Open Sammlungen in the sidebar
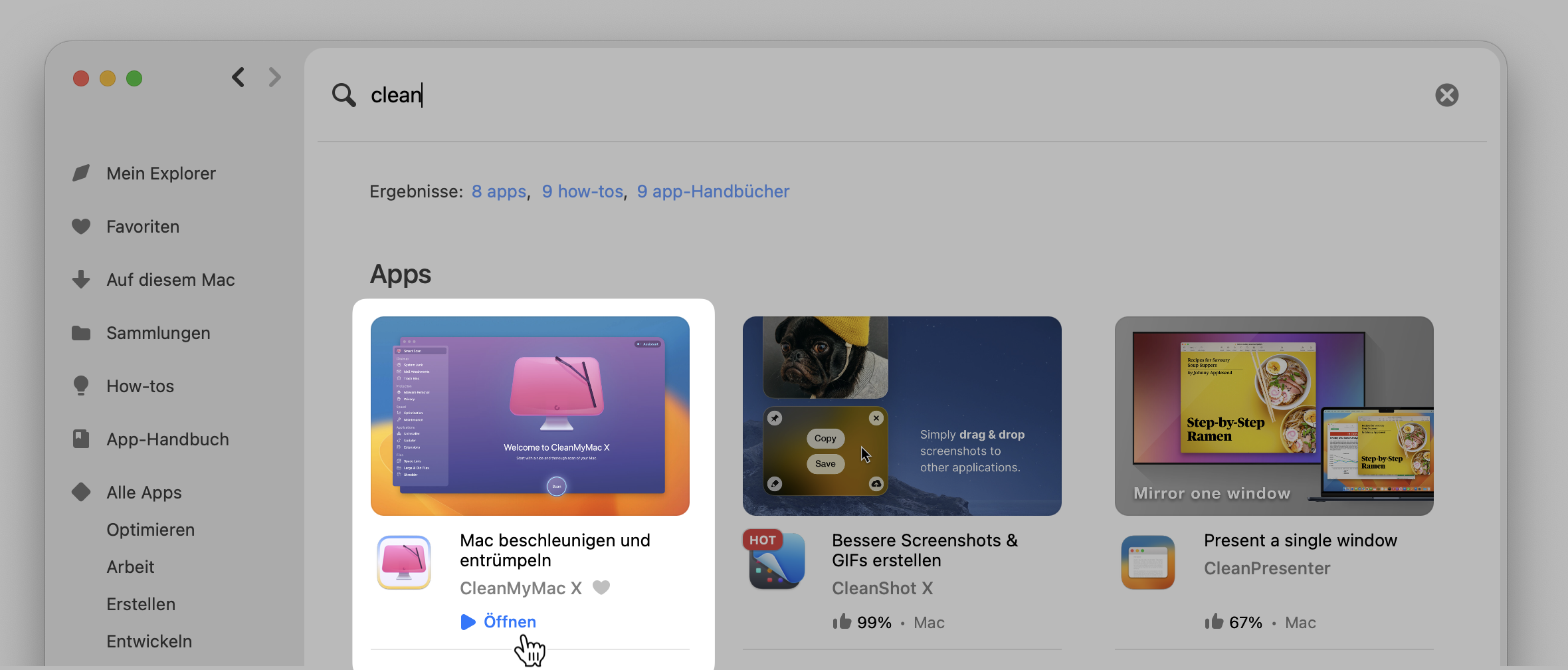This screenshot has height=670, width=1568. 158,333
